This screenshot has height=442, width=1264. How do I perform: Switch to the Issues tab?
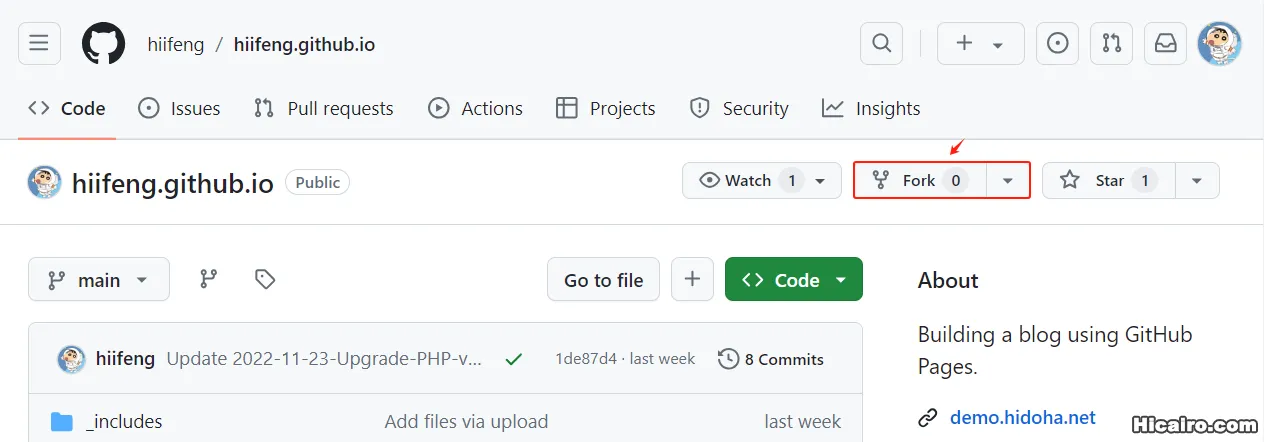(179, 108)
